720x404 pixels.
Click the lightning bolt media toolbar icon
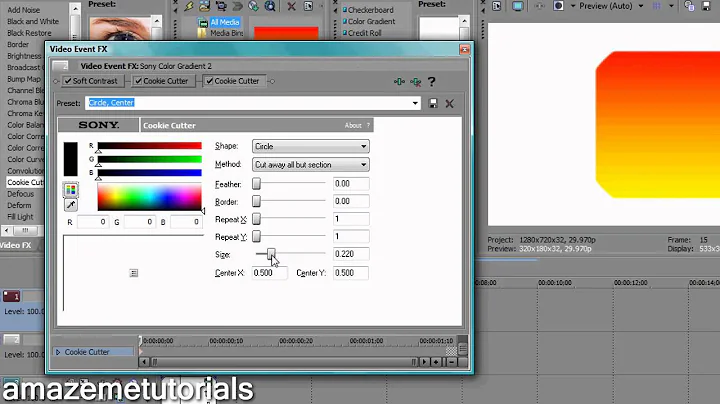point(189,6)
